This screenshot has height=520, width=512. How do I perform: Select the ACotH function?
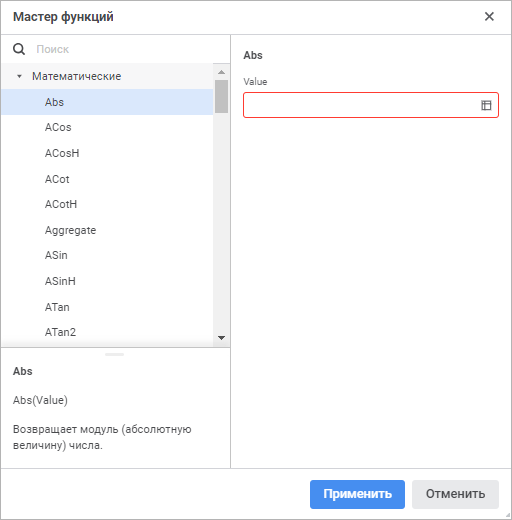107,204
